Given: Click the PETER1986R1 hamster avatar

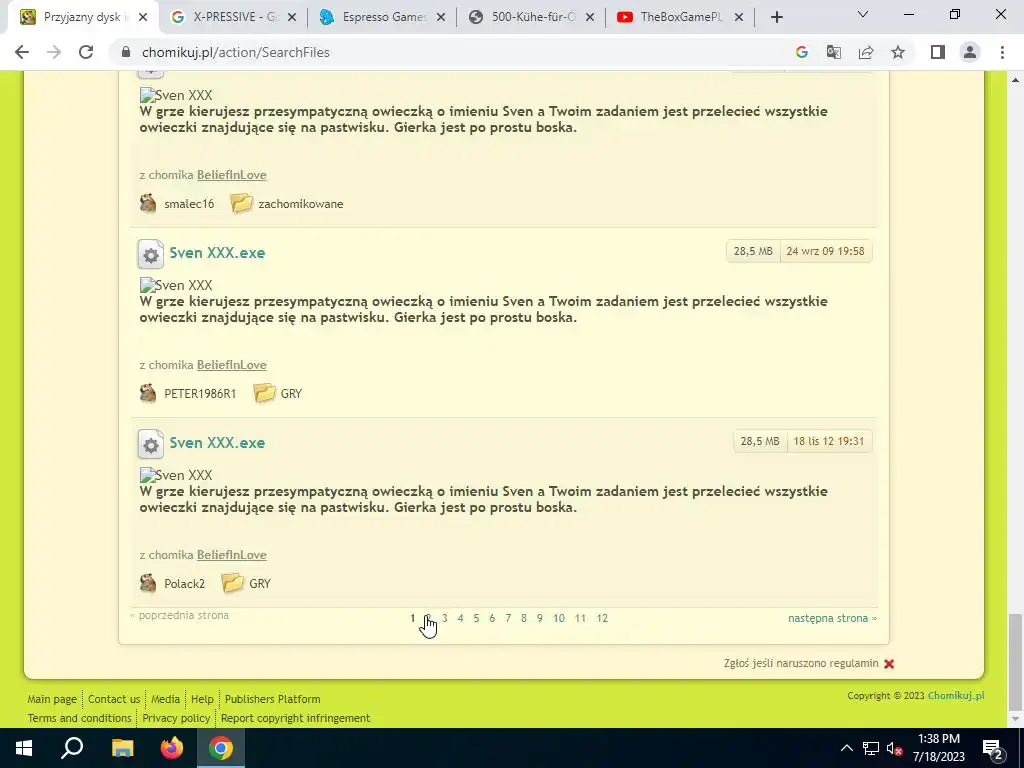Looking at the screenshot, I should [148, 393].
